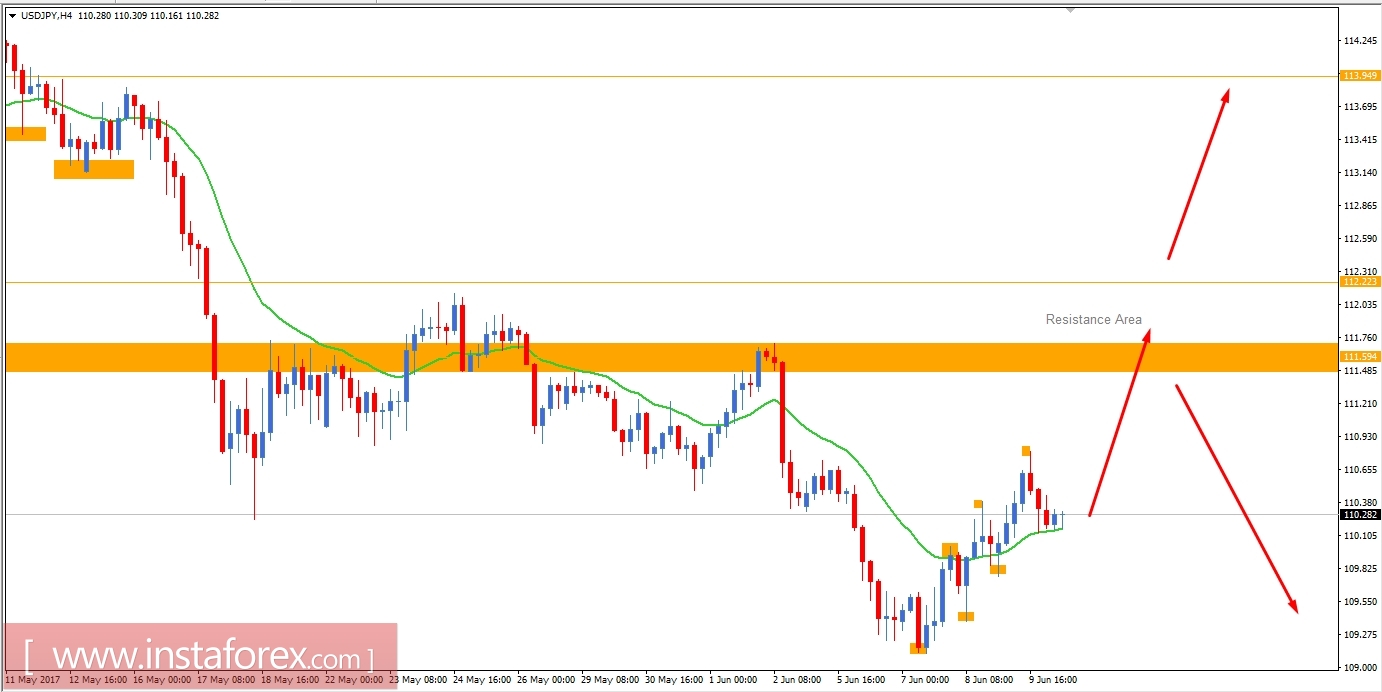Select the 111.594 price marker on axis
Image resolution: width=1382 pixels, height=692 pixels.
(x=1359, y=355)
